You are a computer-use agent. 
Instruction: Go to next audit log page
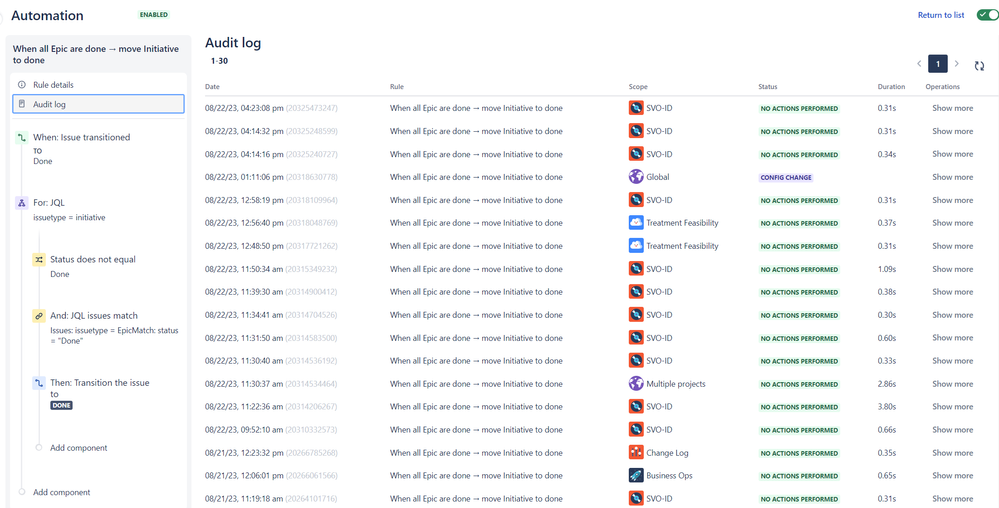coord(956,64)
